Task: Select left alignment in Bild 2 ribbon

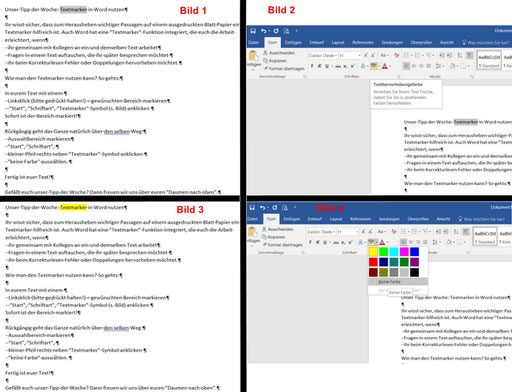Action: click(406, 66)
